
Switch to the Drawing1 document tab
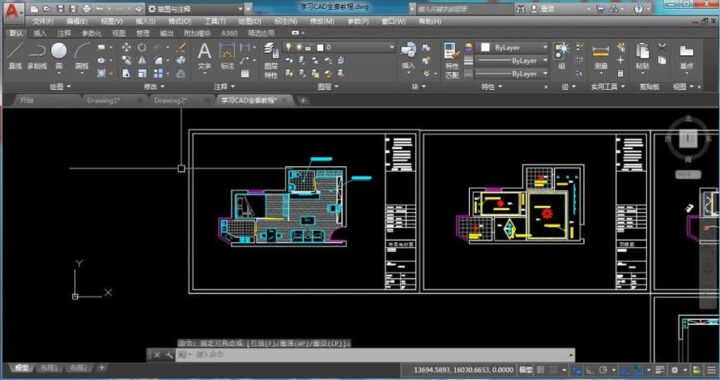(x=104, y=100)
